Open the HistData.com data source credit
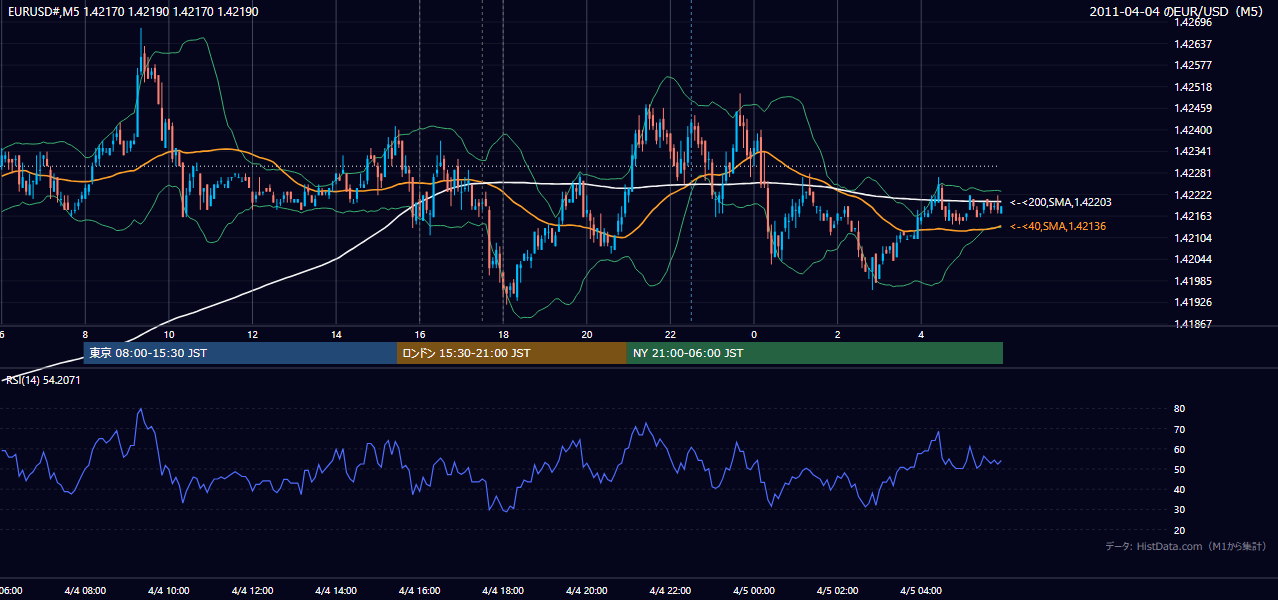The image size is (1278, 600). coord(1186,546)
